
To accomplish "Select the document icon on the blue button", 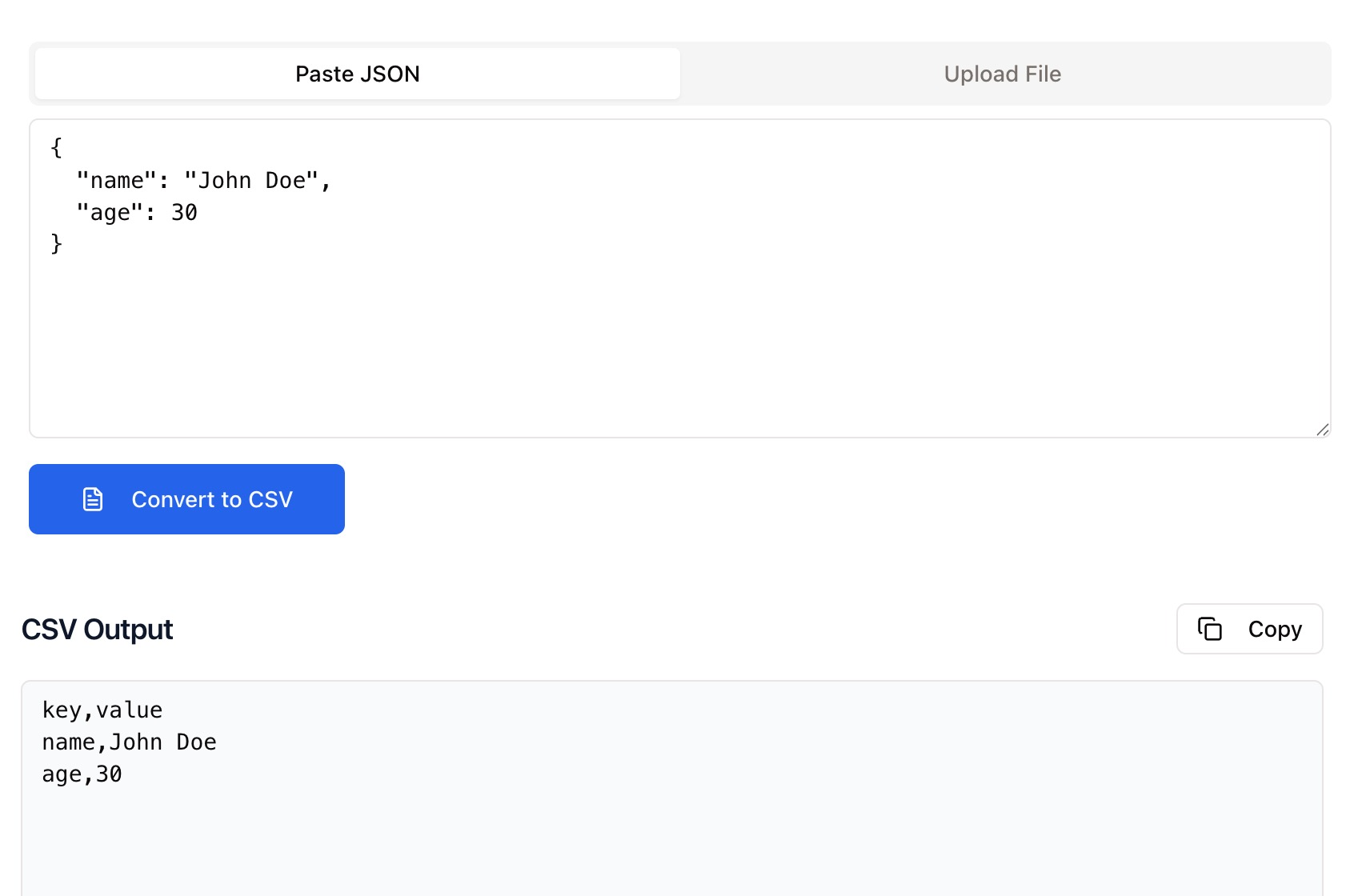I will point(92,498).
